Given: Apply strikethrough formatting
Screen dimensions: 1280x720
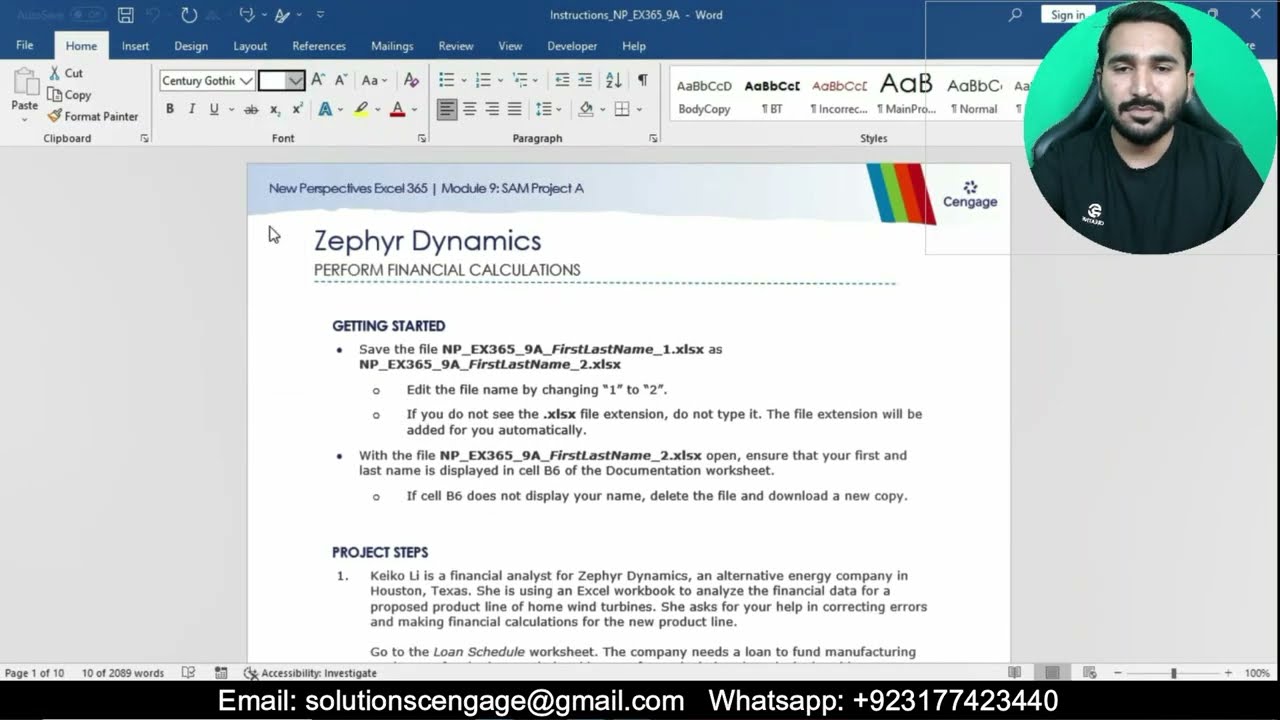Looking at the screenshot, I should point(251,109).
